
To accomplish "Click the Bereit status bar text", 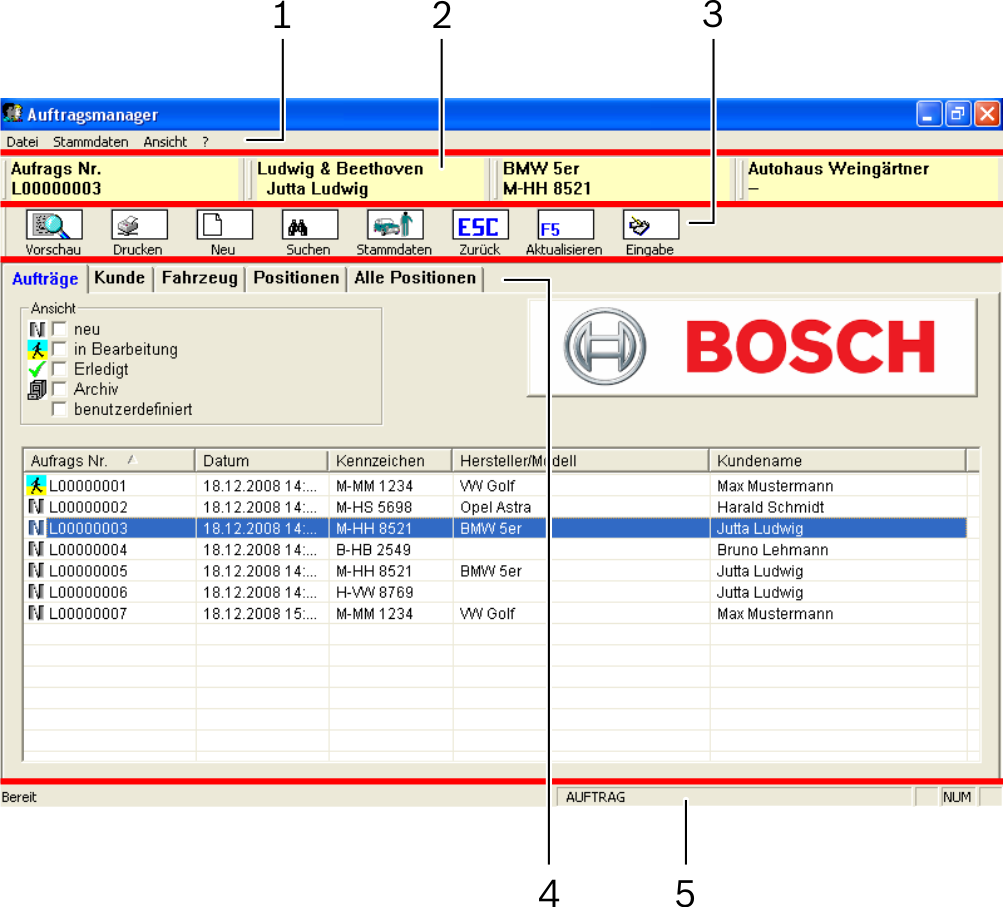I will [19, 797].
